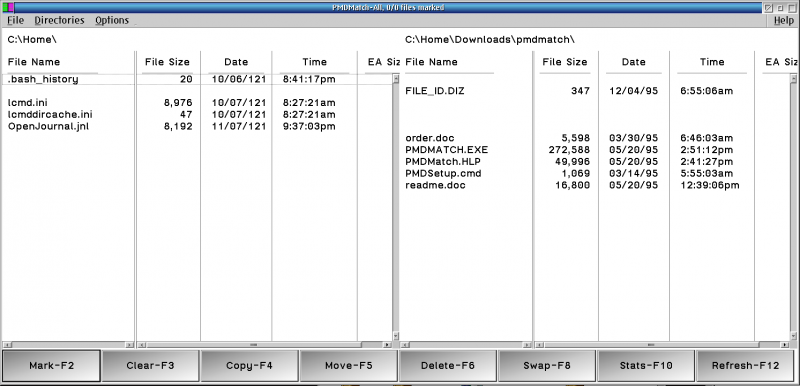Click the left pane vertical scrollbar up arrow
The image size is (800, 386).
pyautogui.click(x=395, y=79)
